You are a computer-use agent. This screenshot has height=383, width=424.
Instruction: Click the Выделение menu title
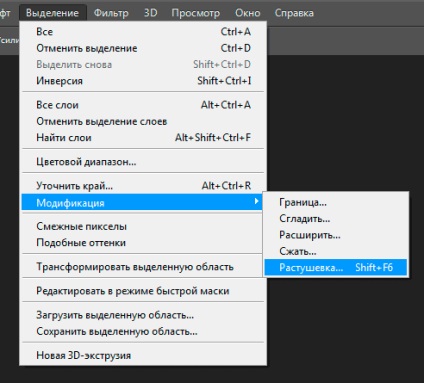click(52, 13)
